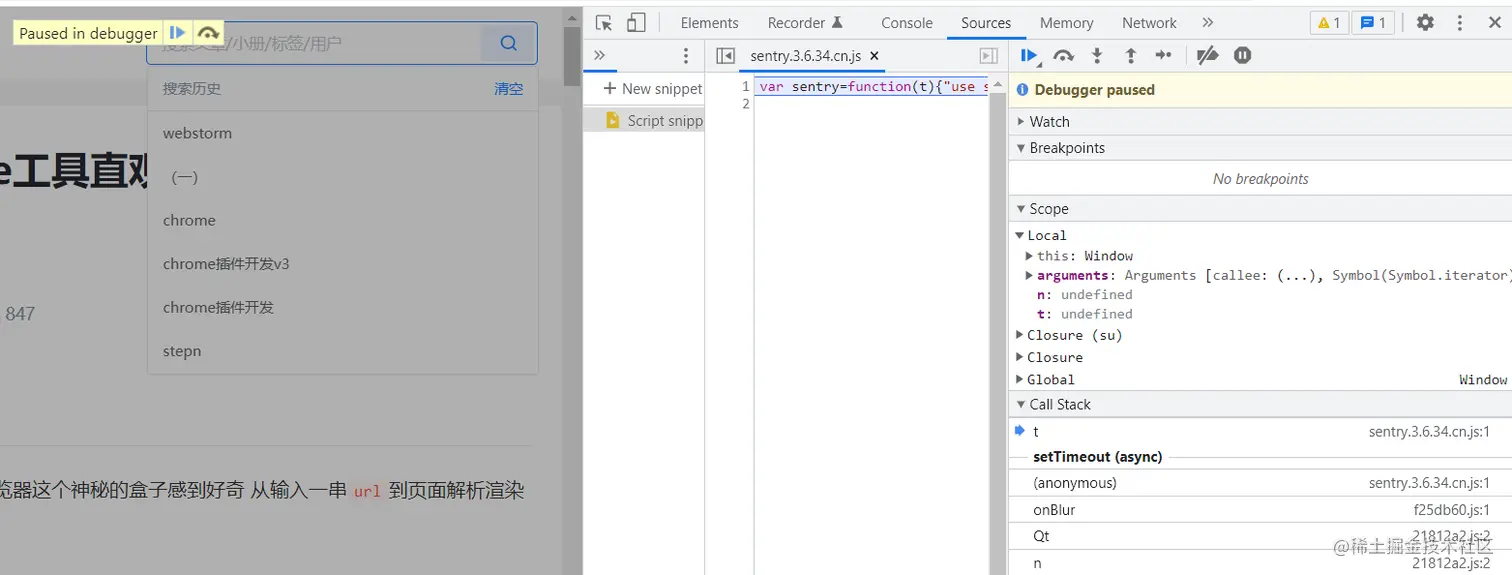
Task: Select call stack frame t
Action: (x=1260, y=431)
